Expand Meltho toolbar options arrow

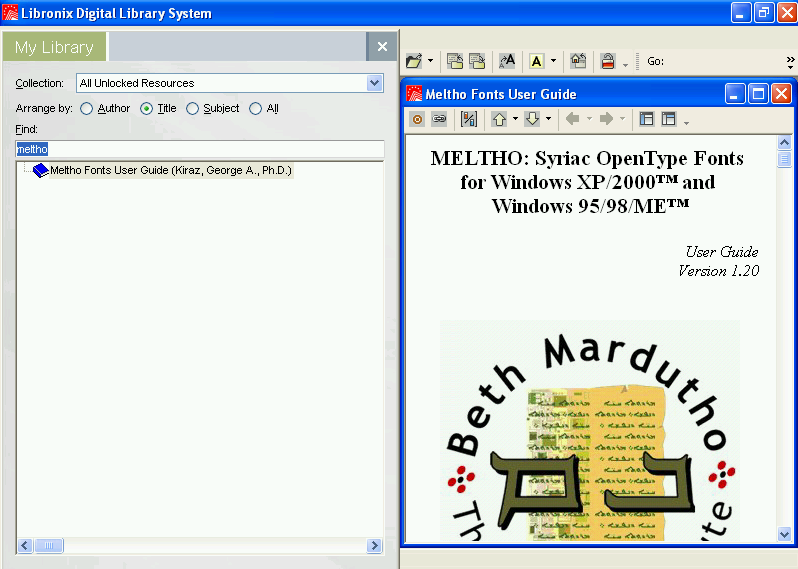pos(686,123)
